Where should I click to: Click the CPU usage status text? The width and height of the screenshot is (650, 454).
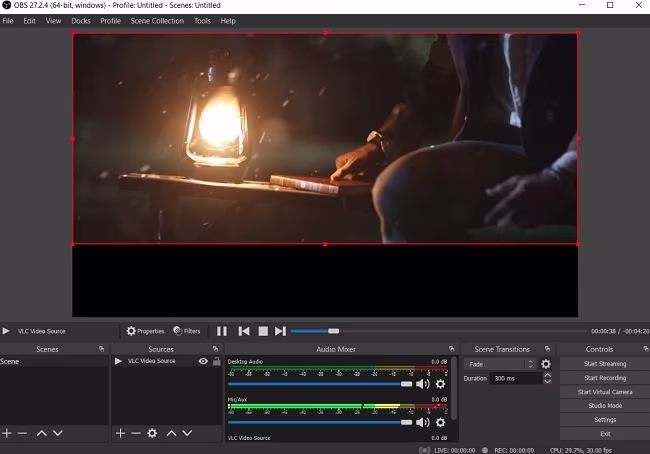(580, 450)
